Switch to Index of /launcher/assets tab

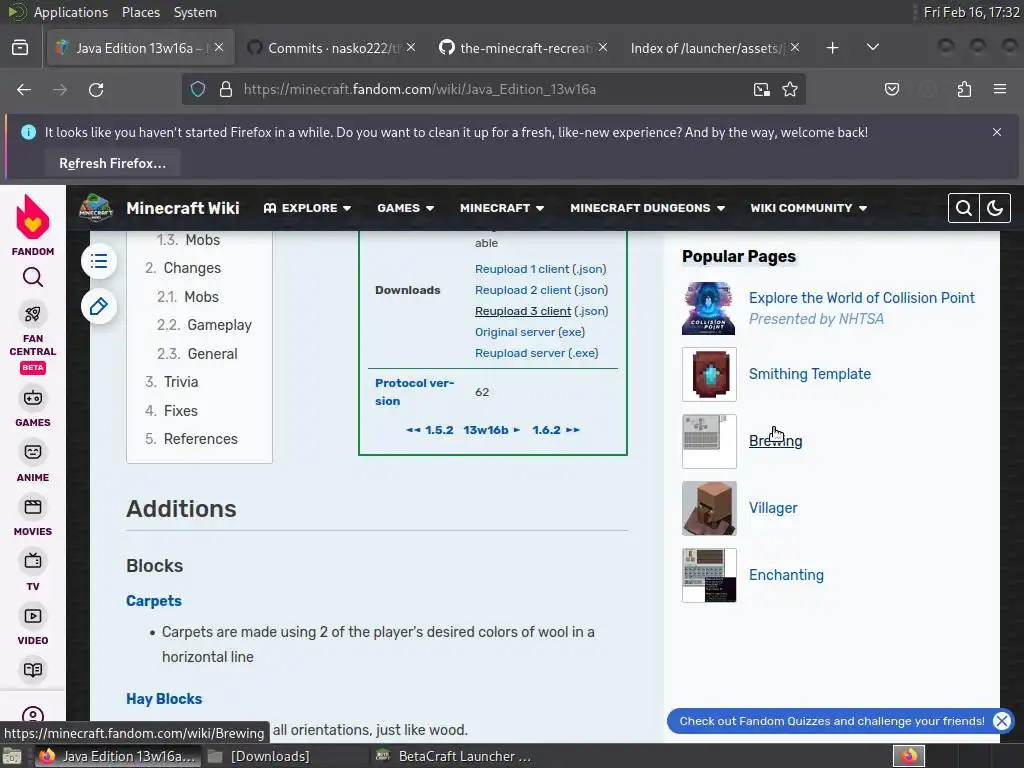tap(714, 48)
